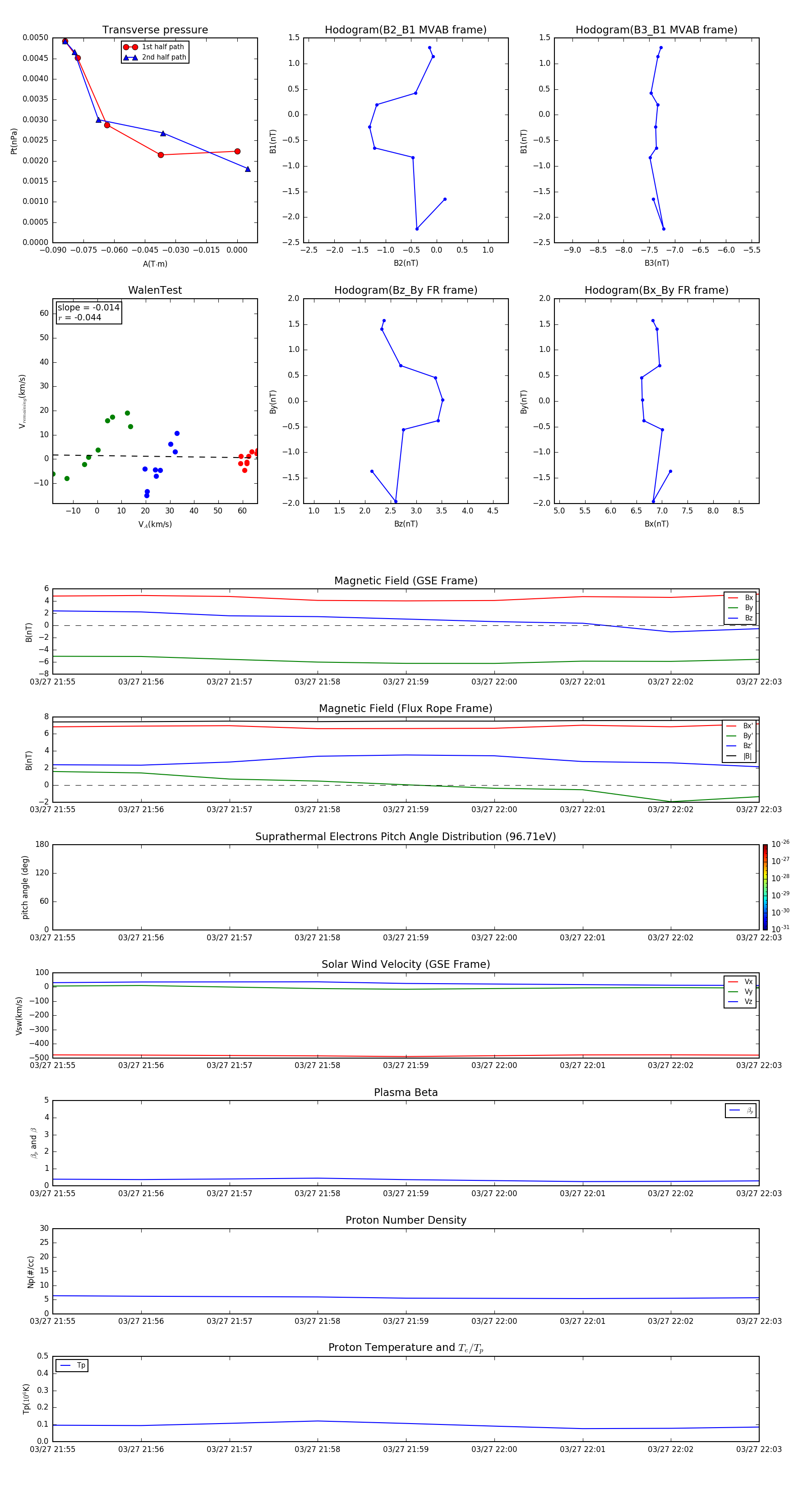Viewport: 812px width, 1489px height.
Task: Click the 'Magnetic Field (Flux Rope Frame)' title
Action: (x=406, y=709)
